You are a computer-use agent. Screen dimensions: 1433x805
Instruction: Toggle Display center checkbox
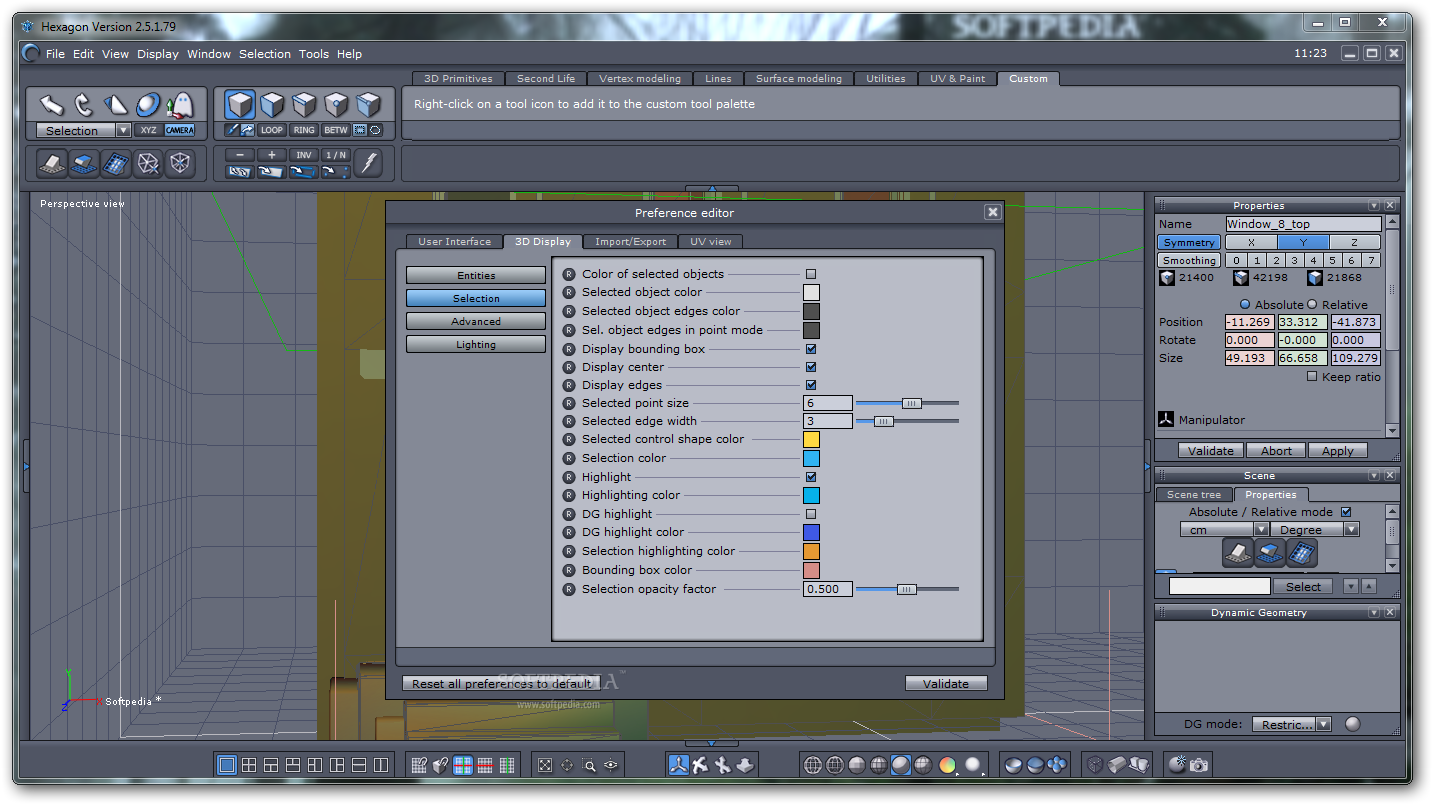coord(811,367)
